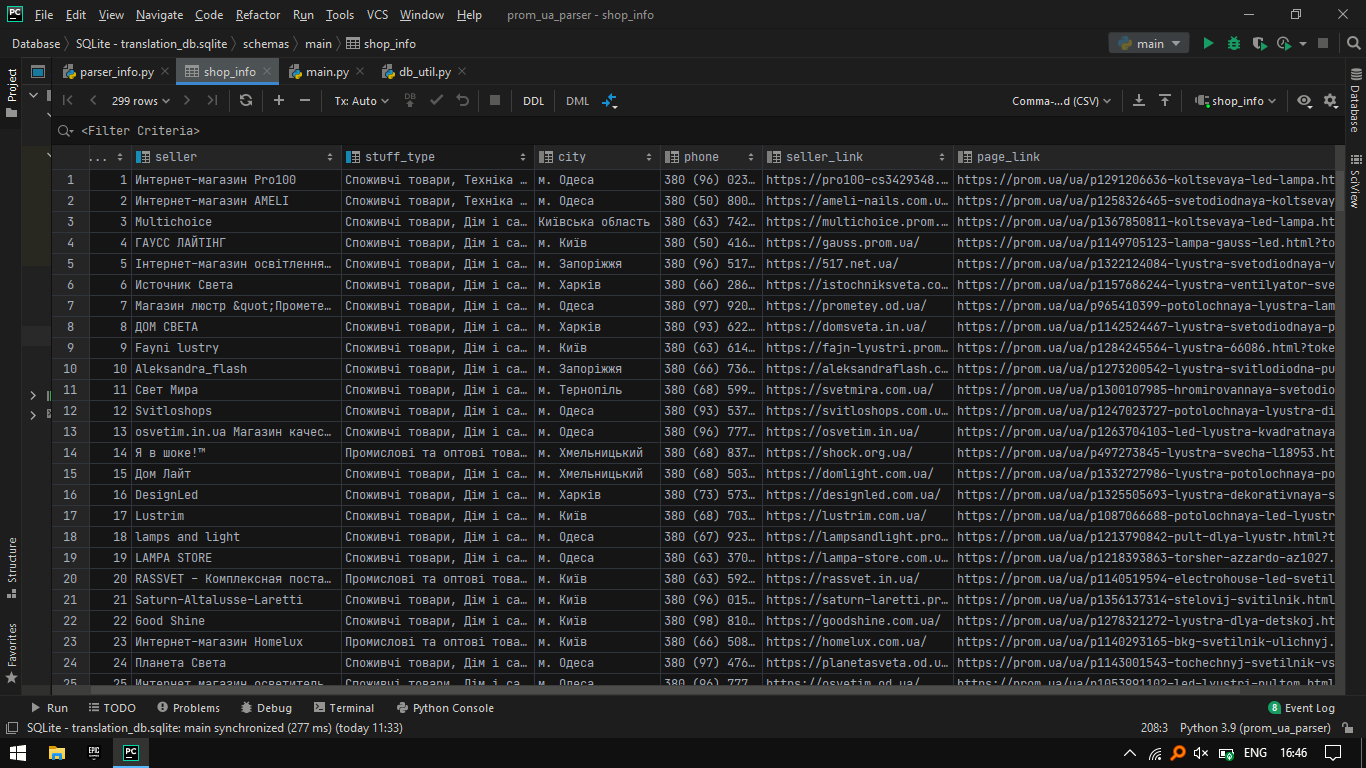This screenshot has width=1366, height=768.
Task: Roll back changes with undo arrow
Action: [462, 101]
